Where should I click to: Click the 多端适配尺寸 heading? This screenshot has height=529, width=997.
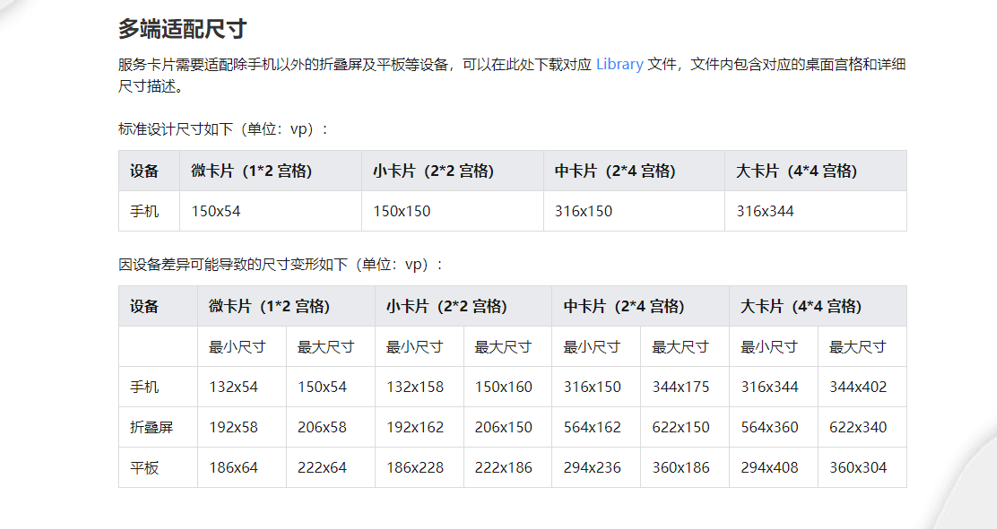pyautogui.click(x=182, y=29)
